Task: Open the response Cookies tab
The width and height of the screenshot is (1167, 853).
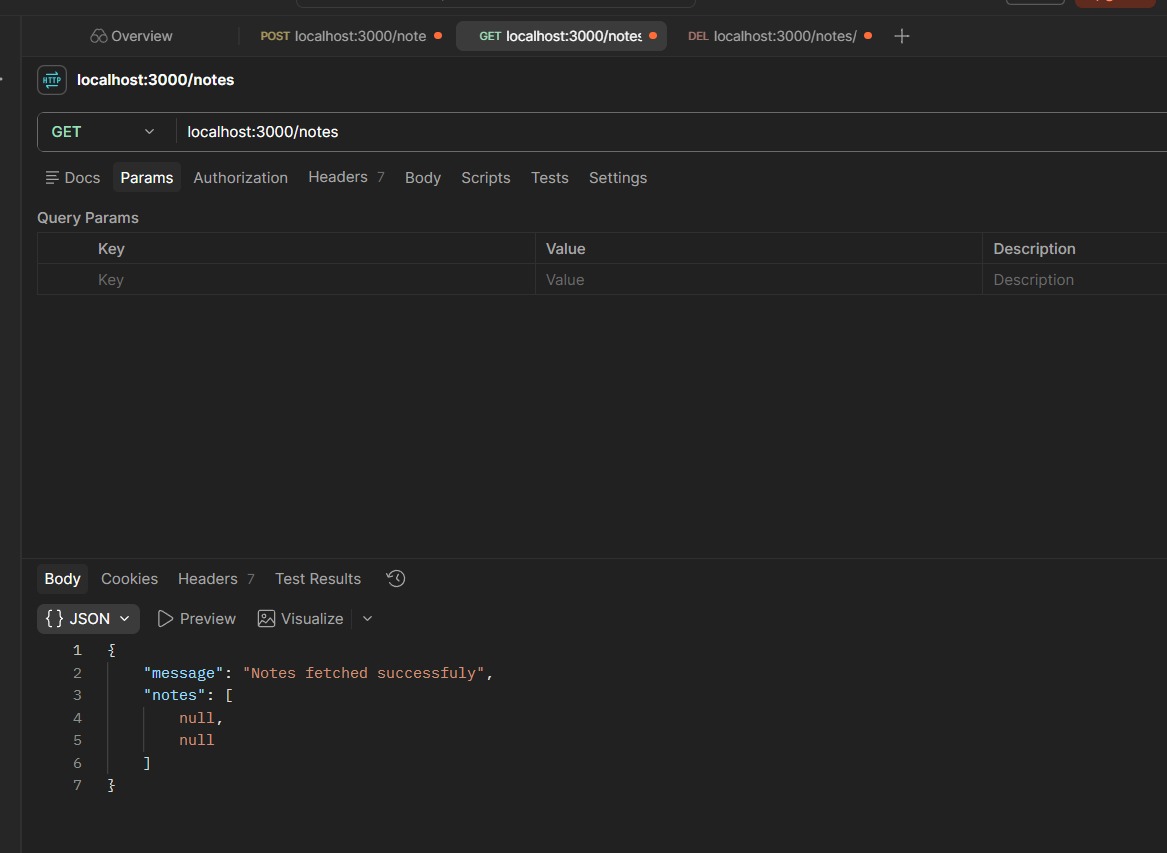Action: tap(130, 579)
